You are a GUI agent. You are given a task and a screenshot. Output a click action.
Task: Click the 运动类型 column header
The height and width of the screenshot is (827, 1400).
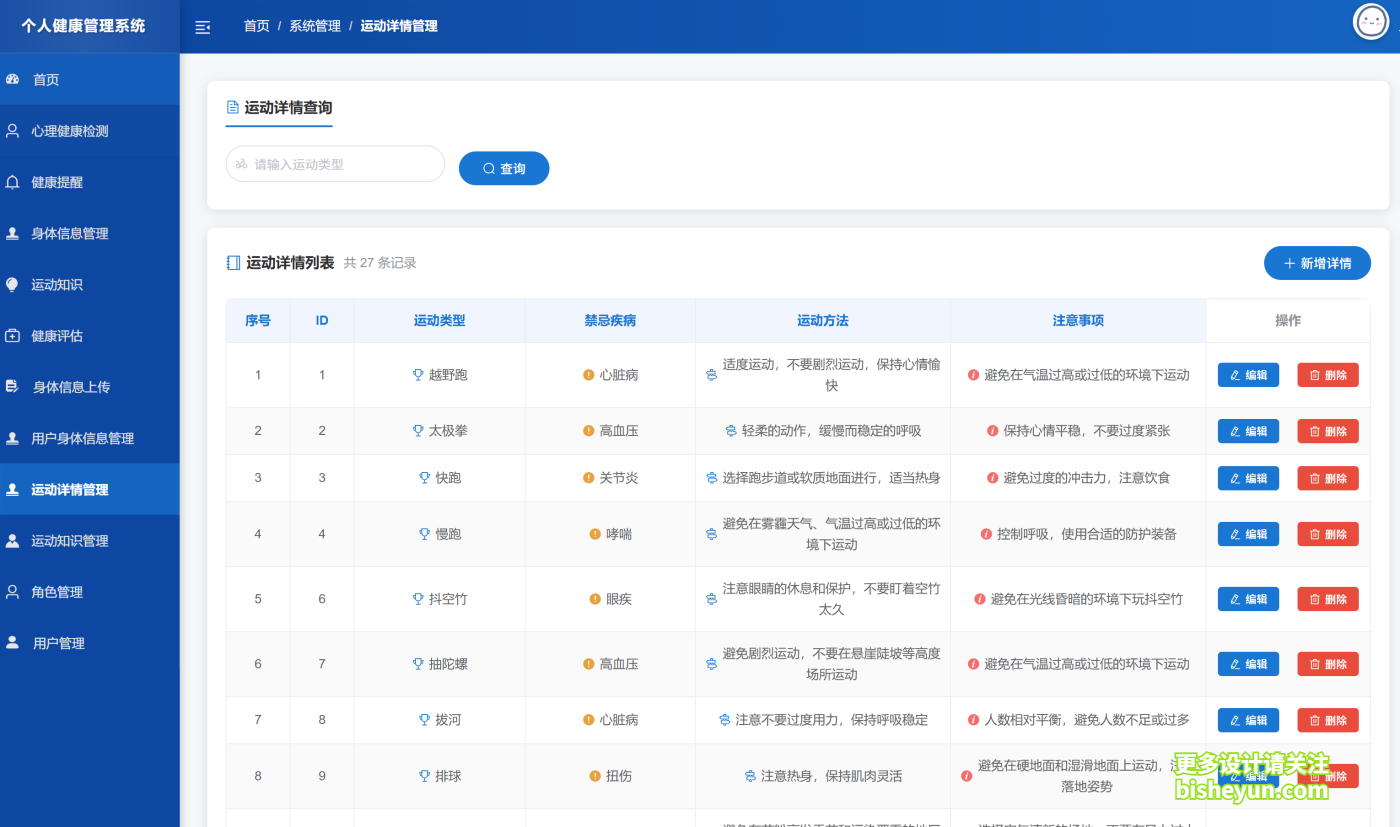[440, 321]
